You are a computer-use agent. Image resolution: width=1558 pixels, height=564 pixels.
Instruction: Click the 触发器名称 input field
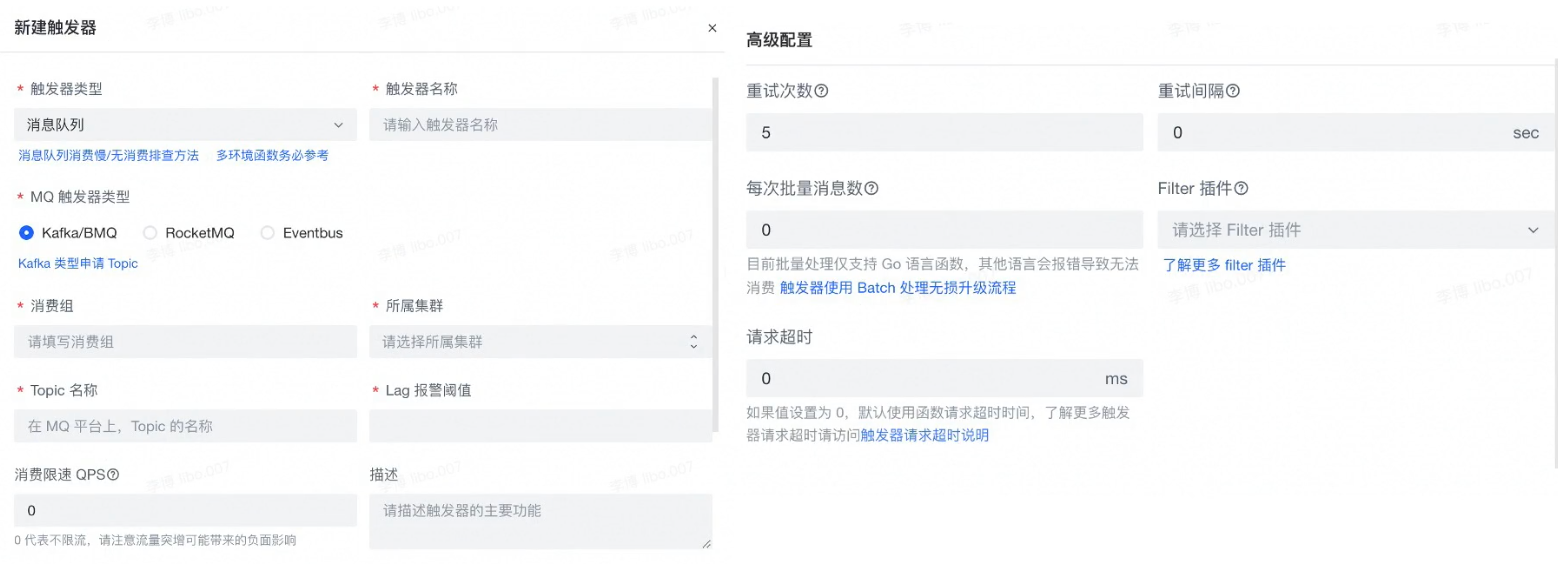(x=540, y=125)
